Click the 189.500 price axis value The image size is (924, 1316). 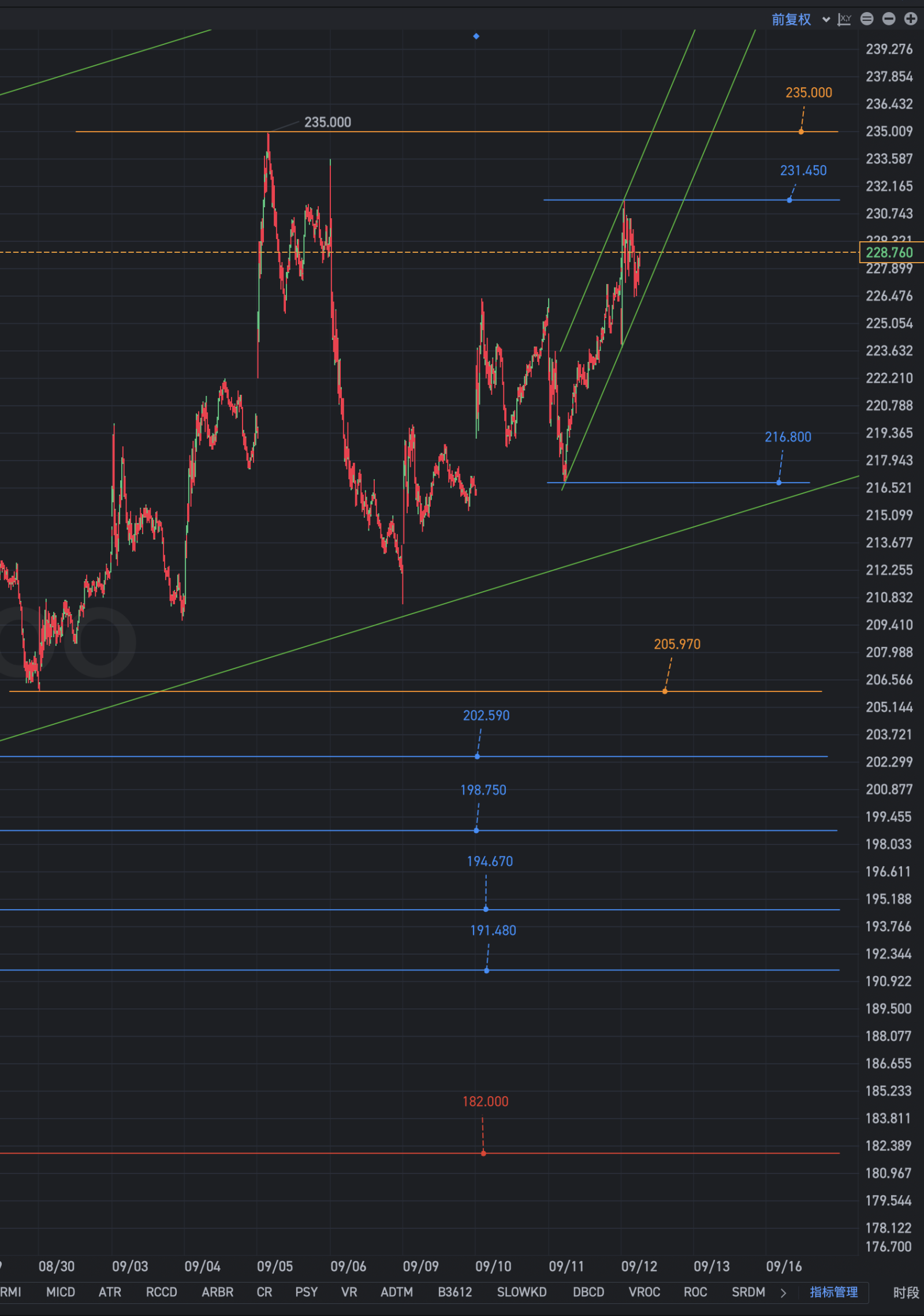point(888,1008)
